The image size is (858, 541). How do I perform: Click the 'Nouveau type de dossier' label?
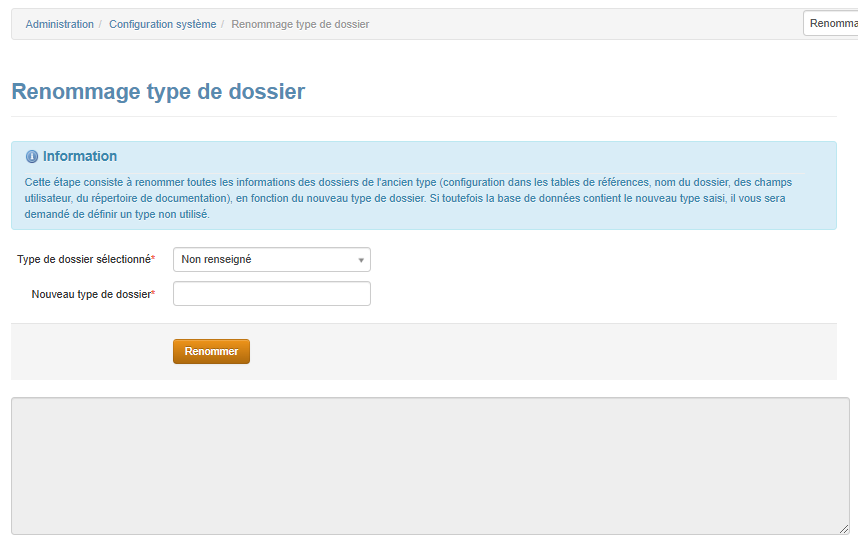click(90, 295)
